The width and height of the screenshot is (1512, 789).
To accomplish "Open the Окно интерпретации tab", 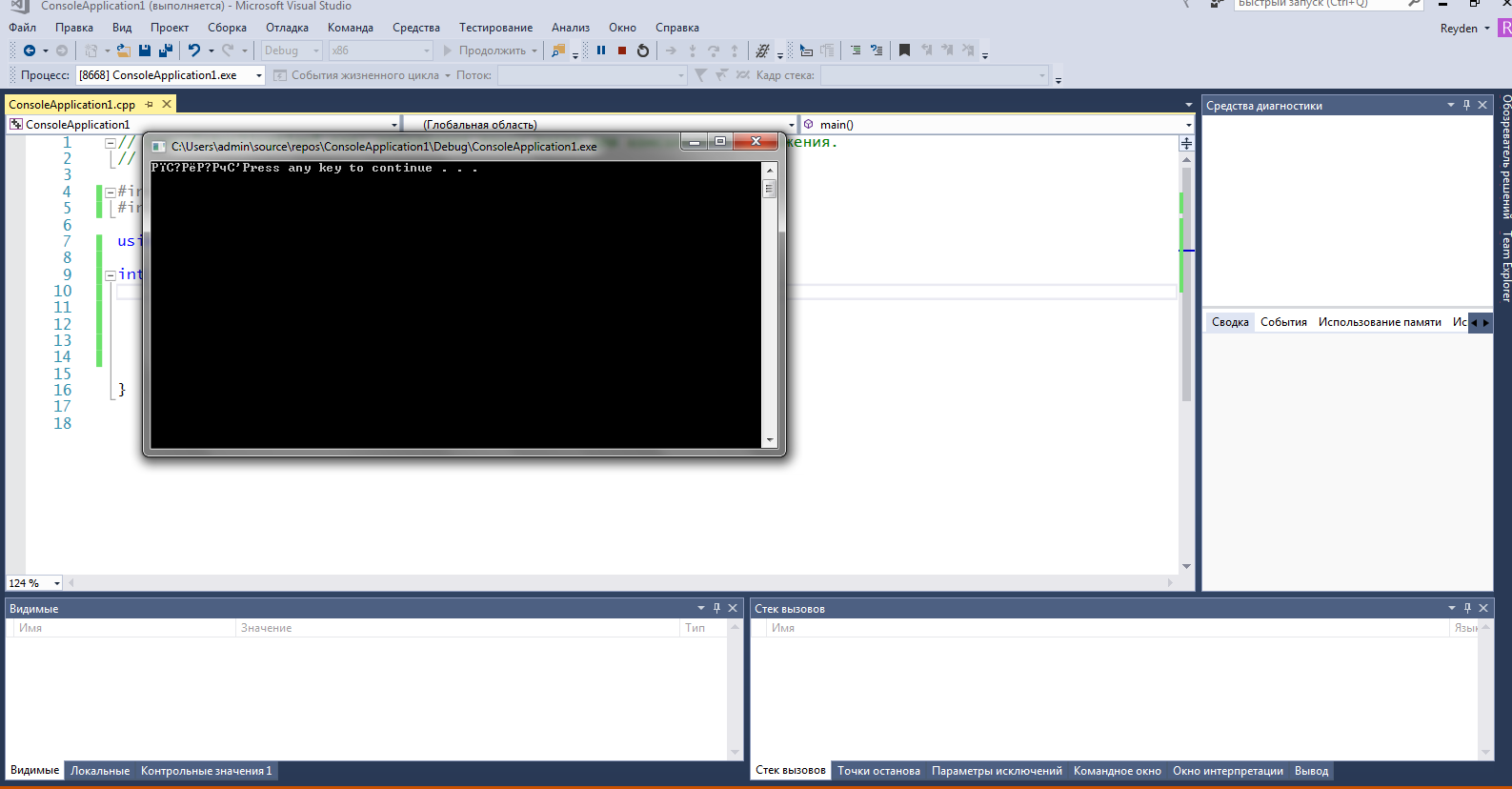I will 1228,771.
